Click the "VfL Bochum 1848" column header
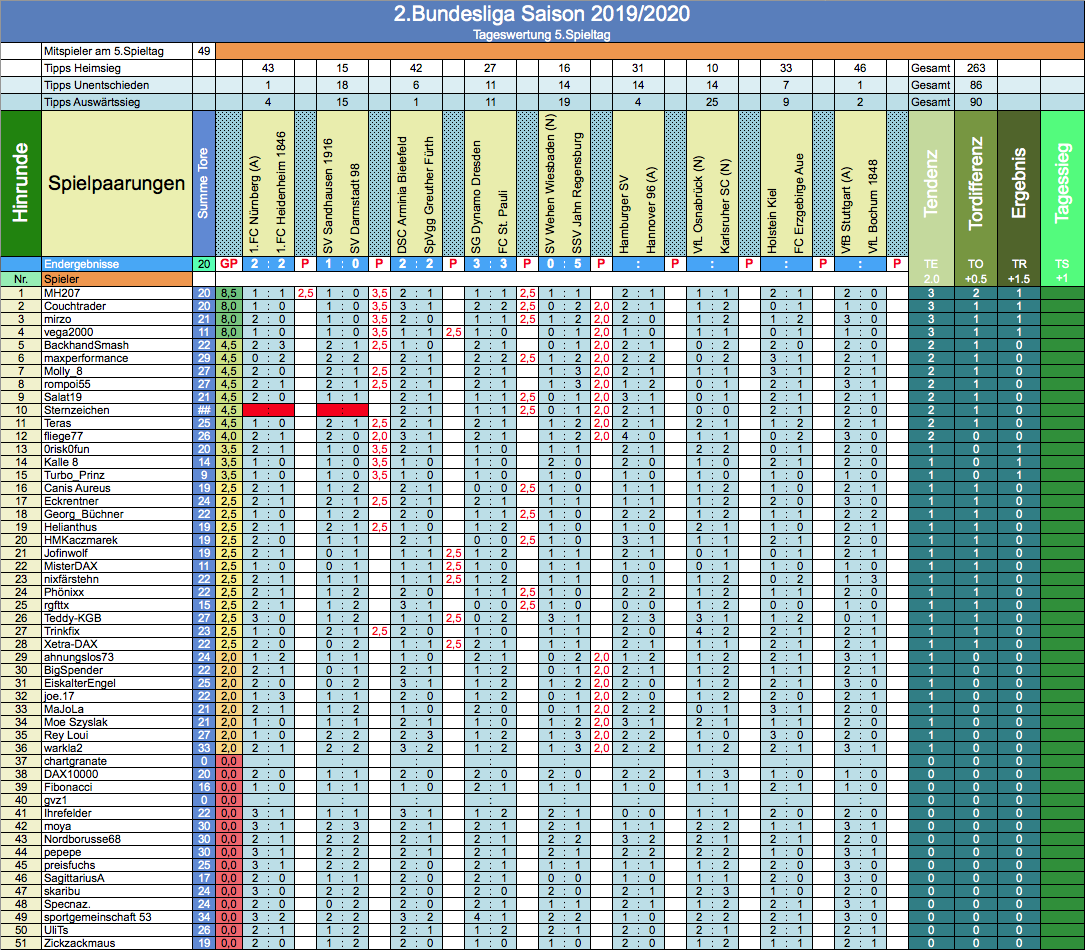This screenshot has width=1085, height=950. (873, 206)
